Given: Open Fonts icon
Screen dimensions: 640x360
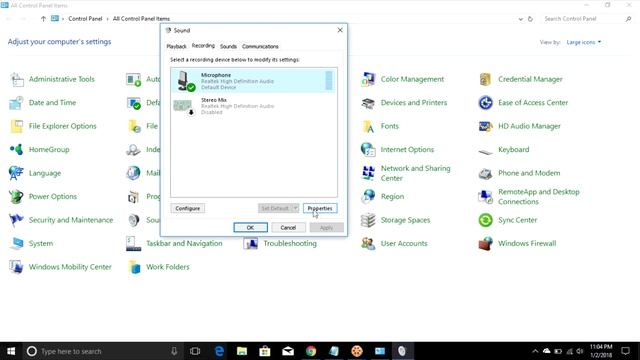Looking at the screenshot, I should click(368, 126).
